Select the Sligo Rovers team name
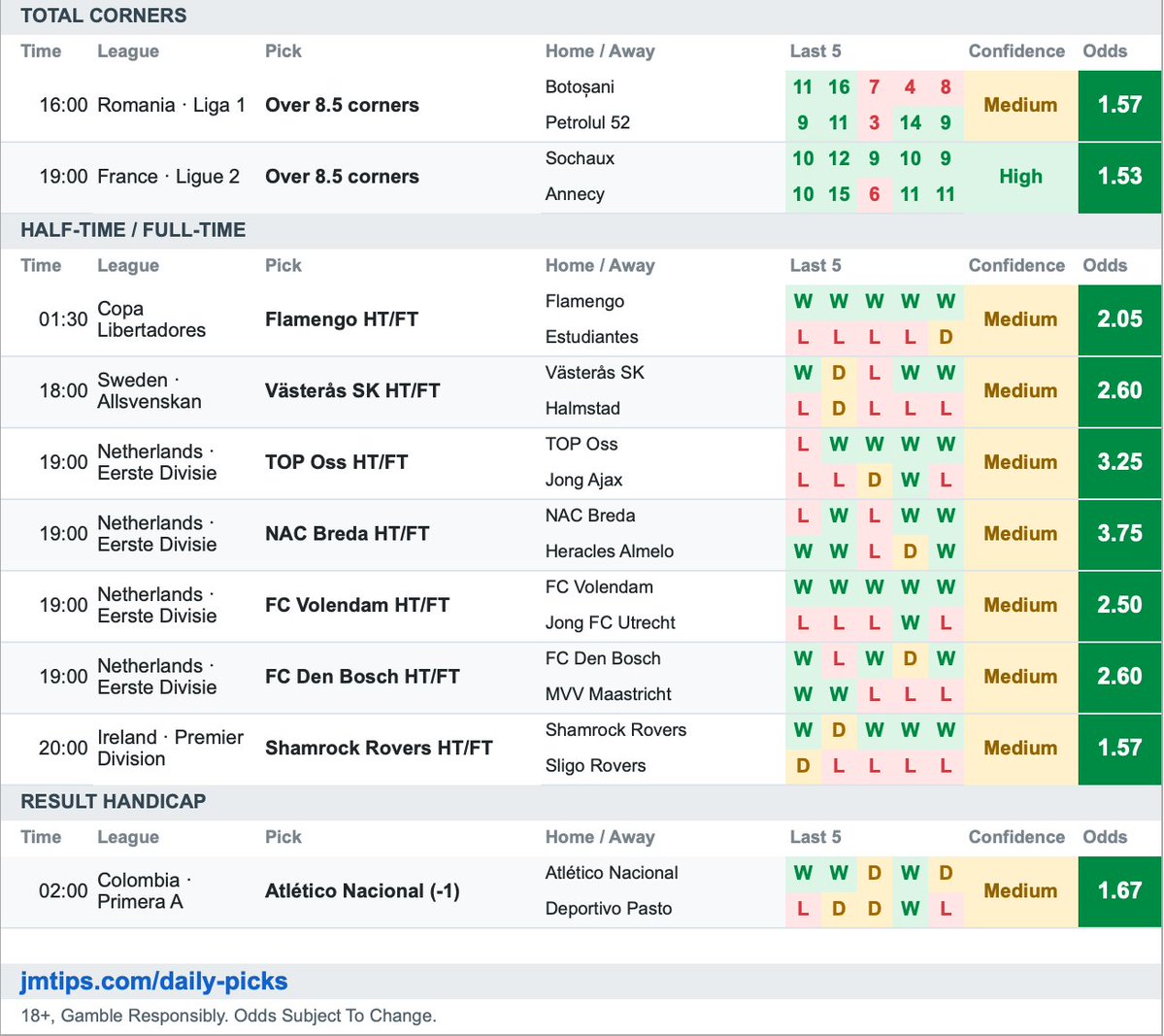1164x1036 pixels. coord(595,766)
